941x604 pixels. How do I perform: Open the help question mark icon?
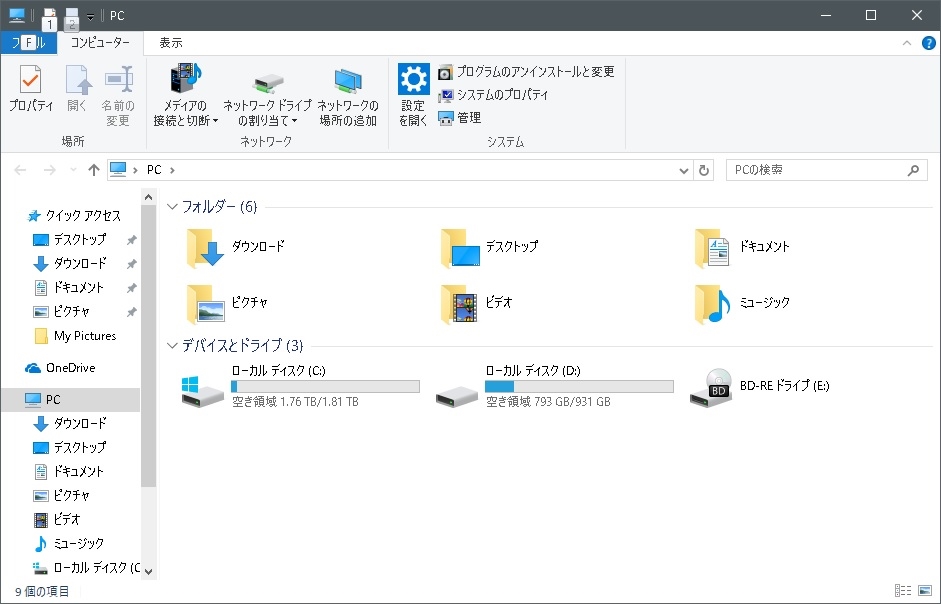928,42
